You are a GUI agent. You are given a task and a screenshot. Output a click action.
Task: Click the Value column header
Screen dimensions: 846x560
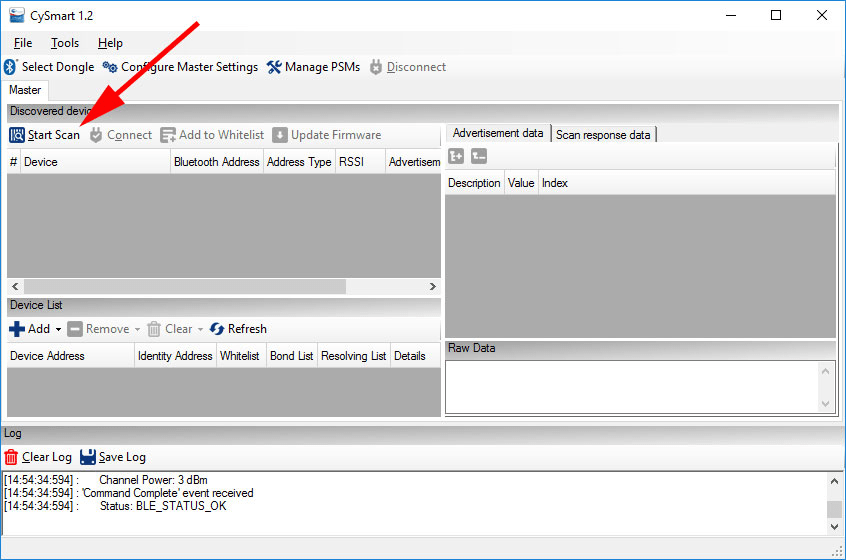tap(521, 183)
